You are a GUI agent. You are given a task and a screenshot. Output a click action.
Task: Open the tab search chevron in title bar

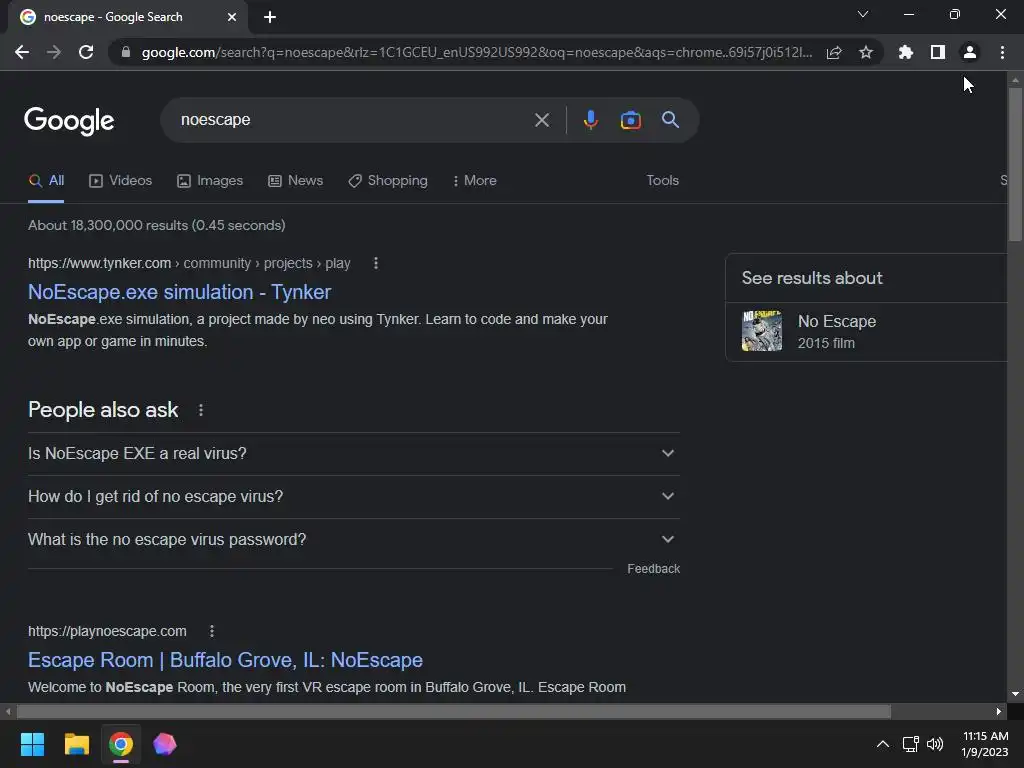click(863, 14)
